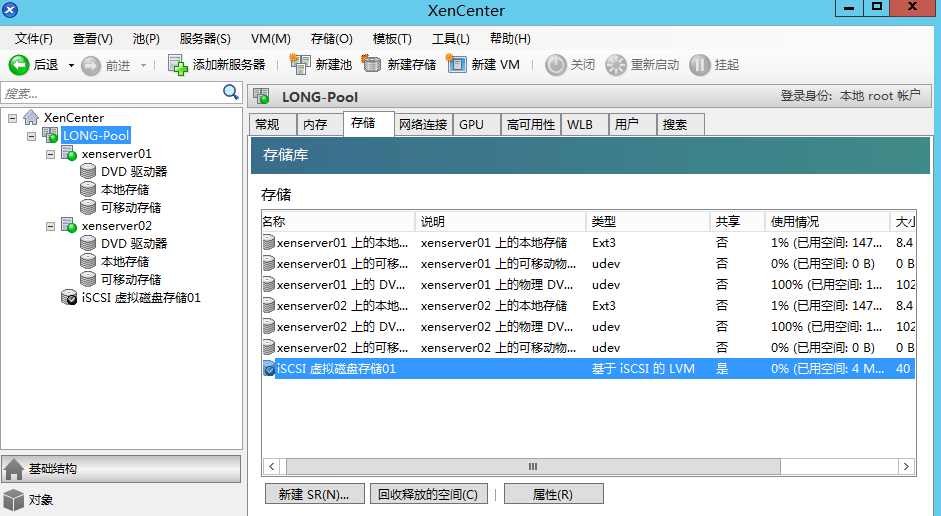Click the horizontal scrollbar thumb
The height and width of the screenshot is (516, 941).
coord(533,466)
